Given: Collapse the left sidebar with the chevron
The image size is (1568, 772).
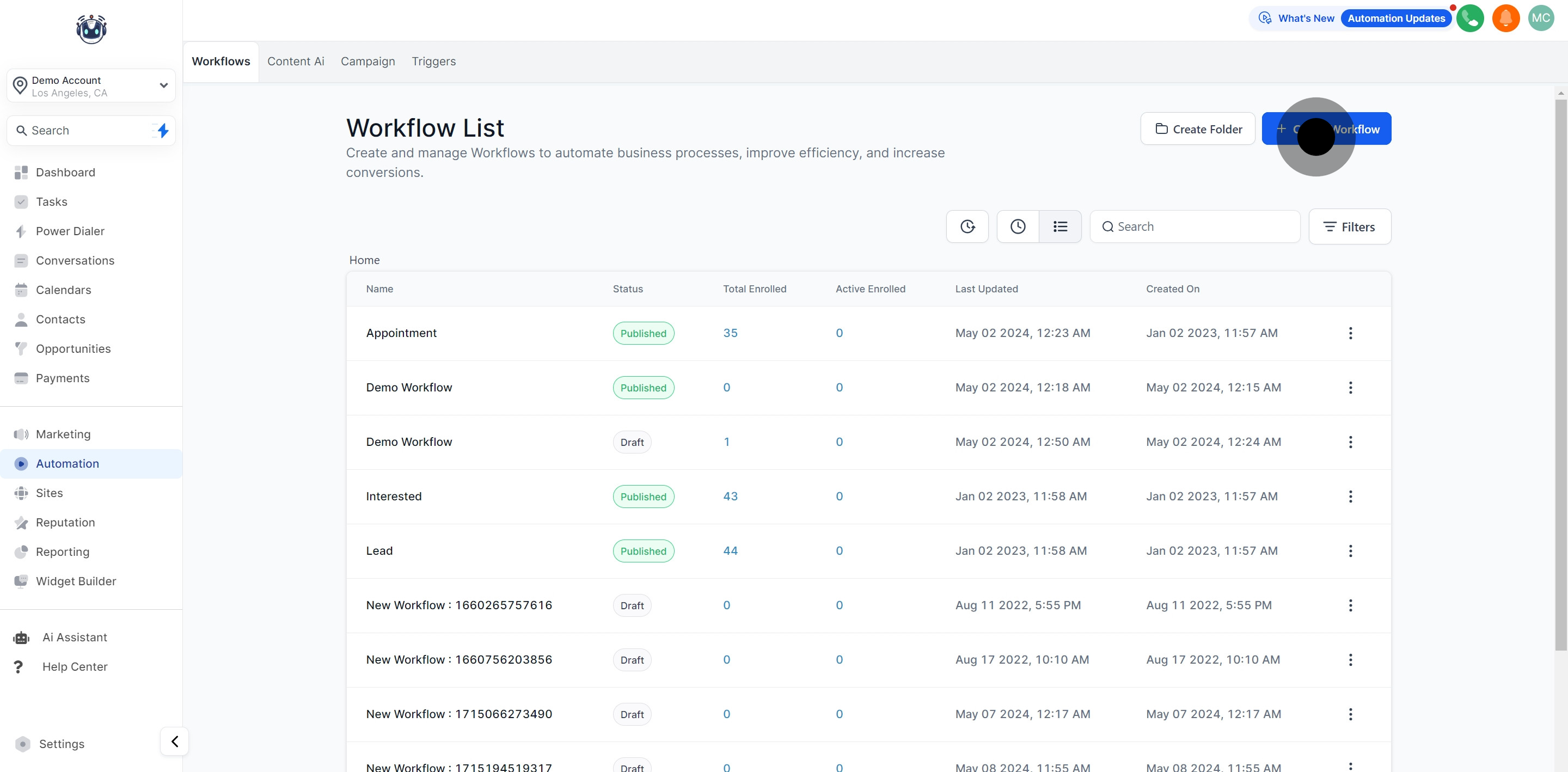Looking at the screenshot, I should (x=174, y=742).
